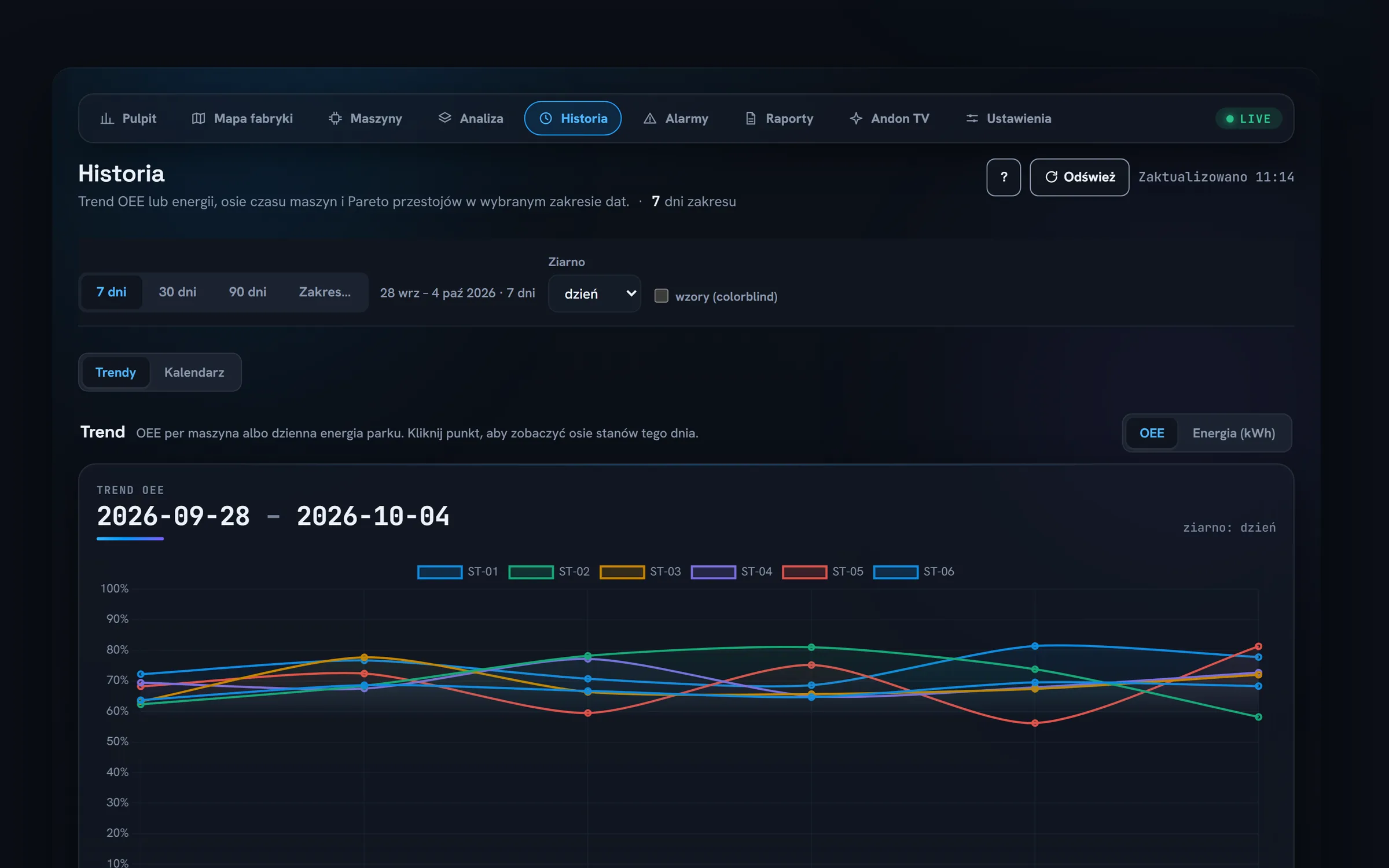1389x868 pixels.
Task: Select the 90 dni range
Action: [x=248, y=292]
